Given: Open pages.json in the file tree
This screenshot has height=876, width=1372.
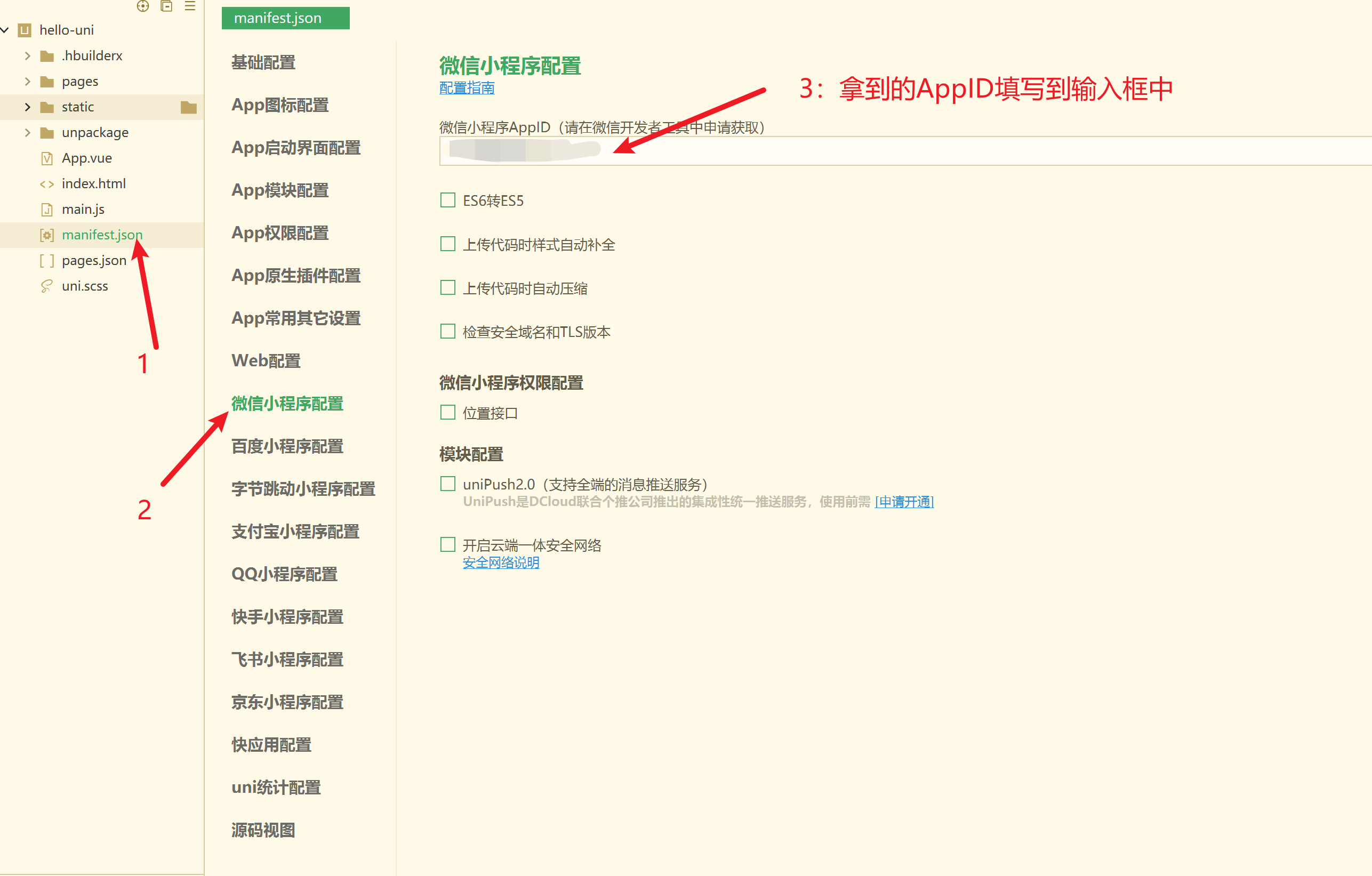Looking at the screenshot, I should [x=94, y=261].
